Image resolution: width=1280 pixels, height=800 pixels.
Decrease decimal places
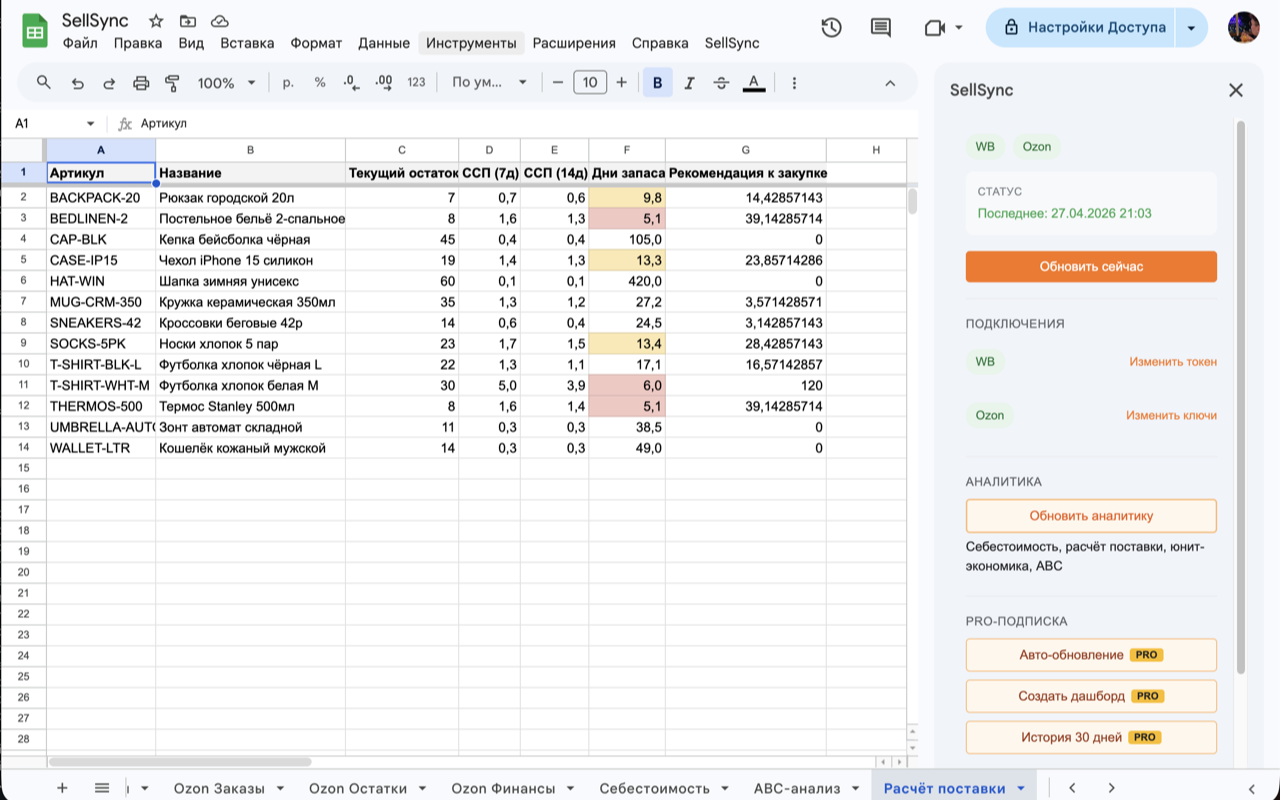coord(351,83)
